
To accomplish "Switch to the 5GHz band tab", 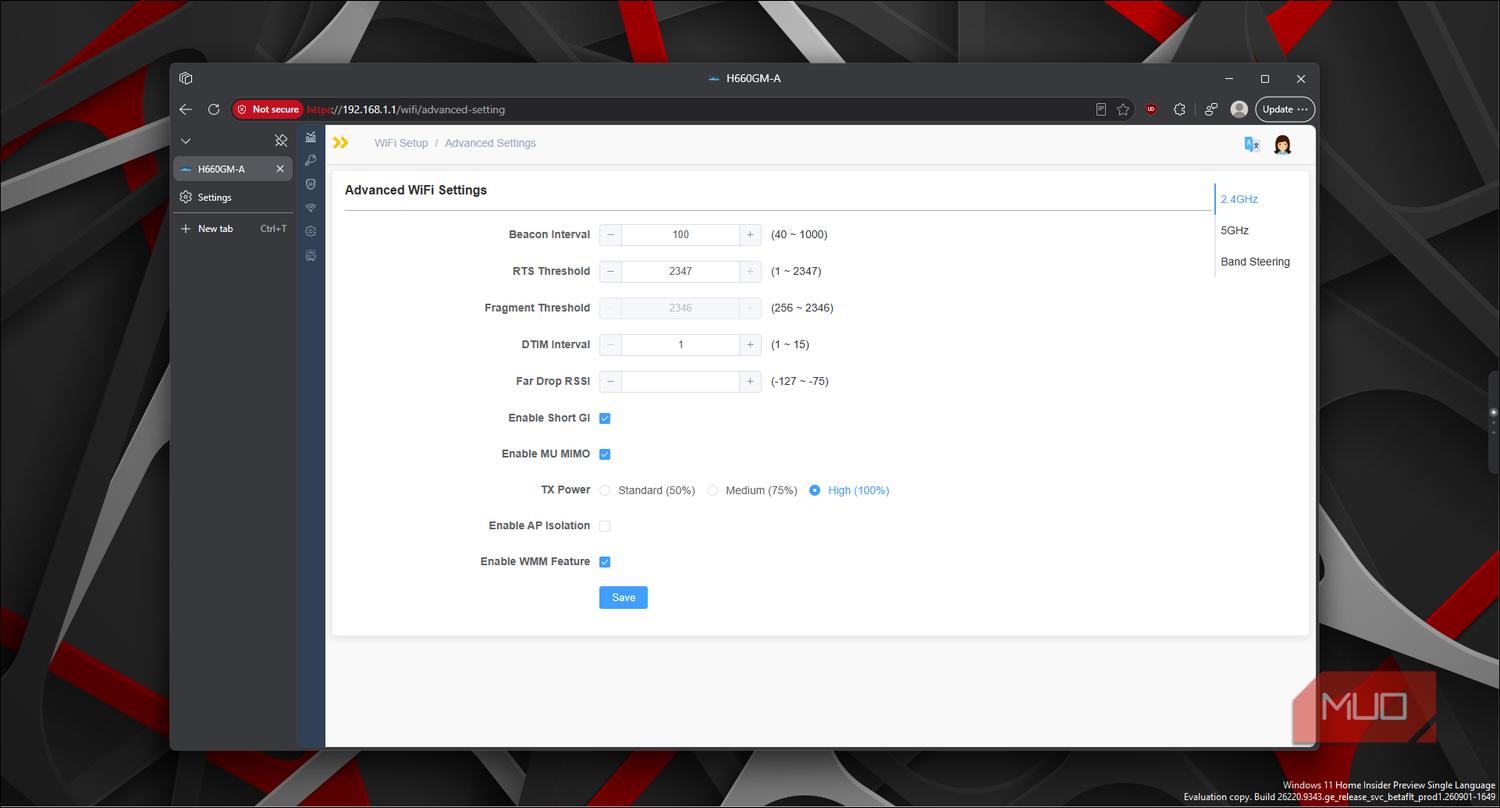I will point(1235,230).
